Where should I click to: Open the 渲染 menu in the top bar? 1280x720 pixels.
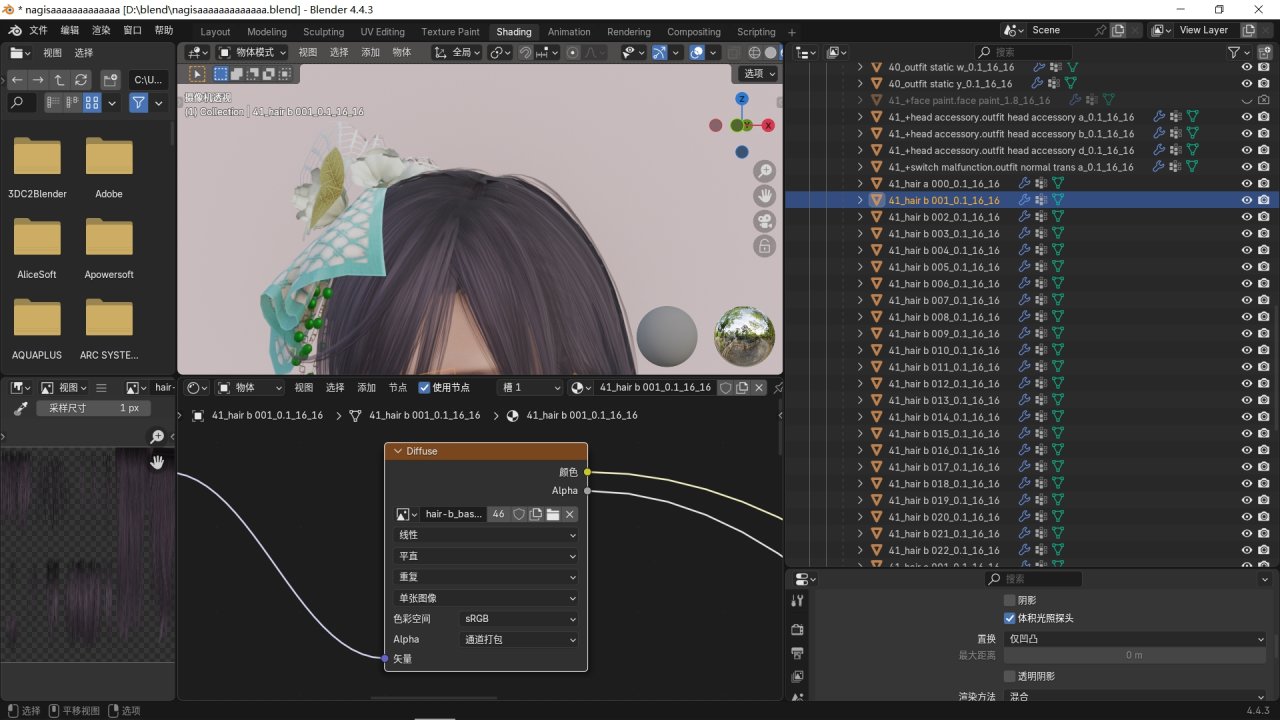(x=100, y=31)
